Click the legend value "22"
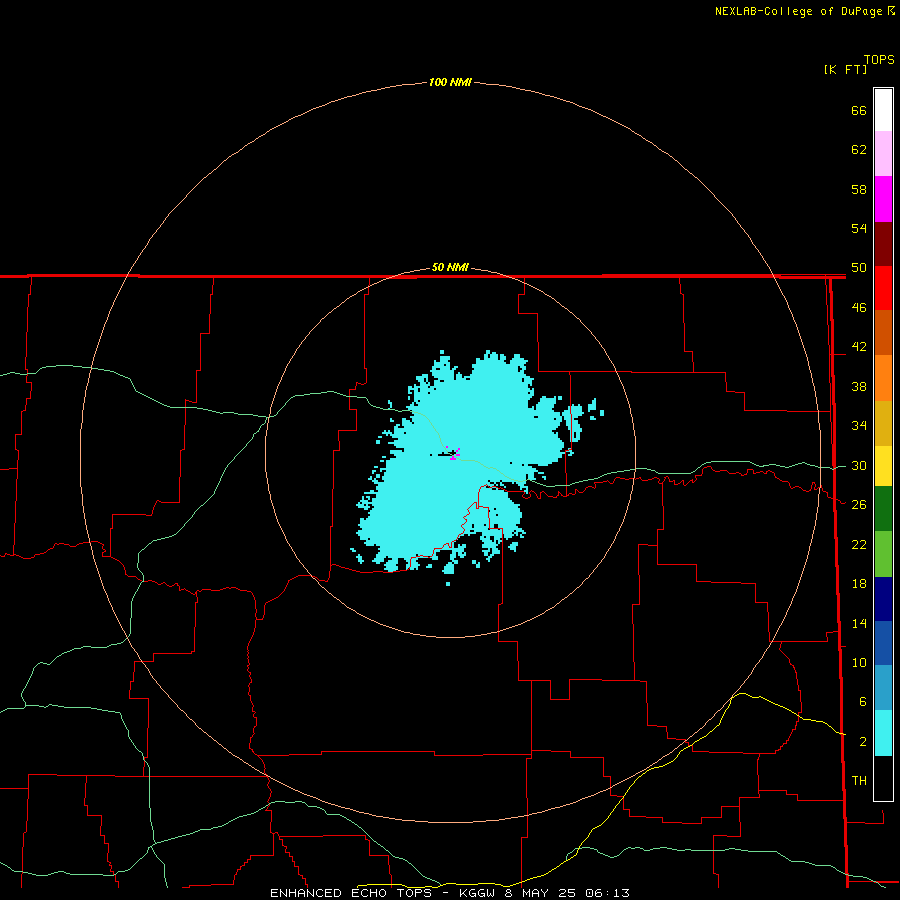This screenshot has width=900, height=900. pyautogui.click(x=859, y=544)
